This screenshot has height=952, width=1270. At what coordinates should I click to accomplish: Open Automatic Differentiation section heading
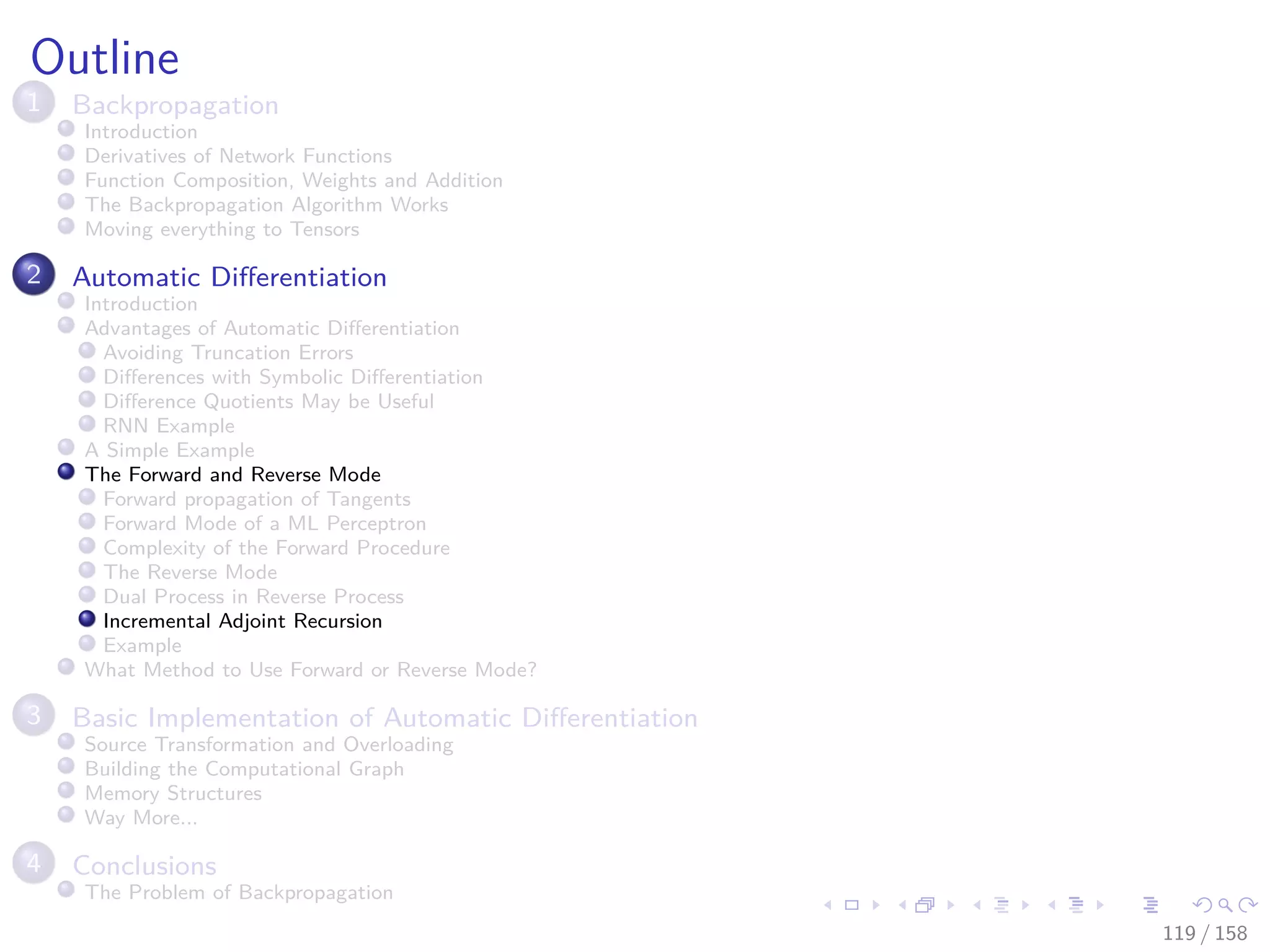click(229, 277)
